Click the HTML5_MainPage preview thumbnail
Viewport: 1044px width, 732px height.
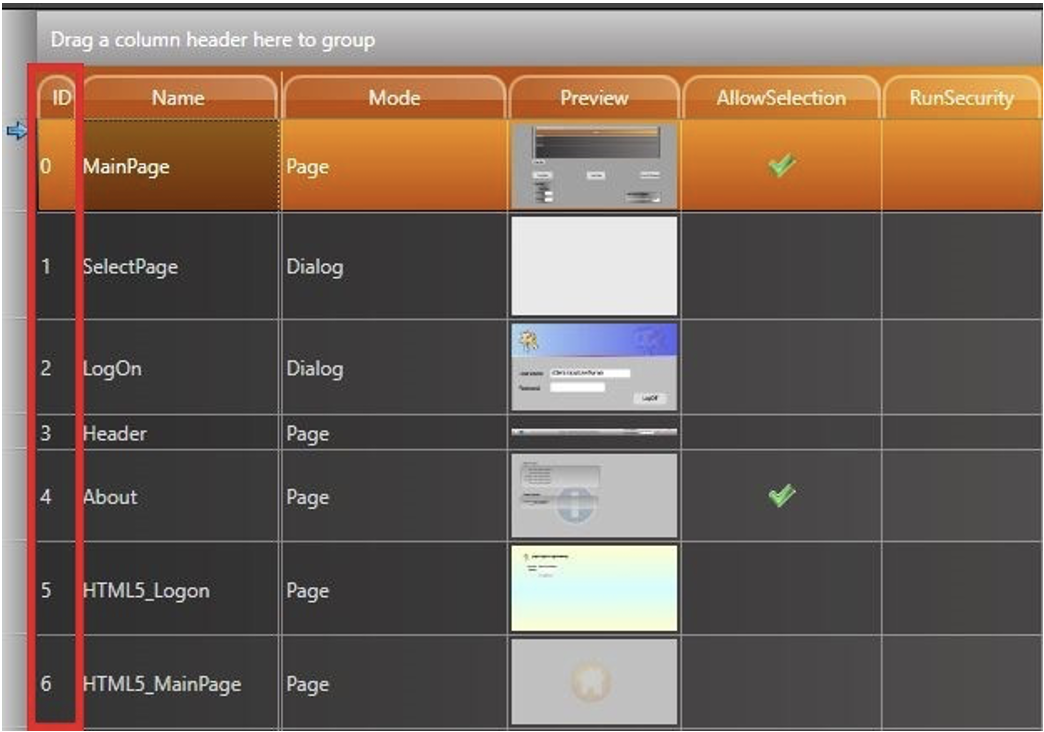594,683
